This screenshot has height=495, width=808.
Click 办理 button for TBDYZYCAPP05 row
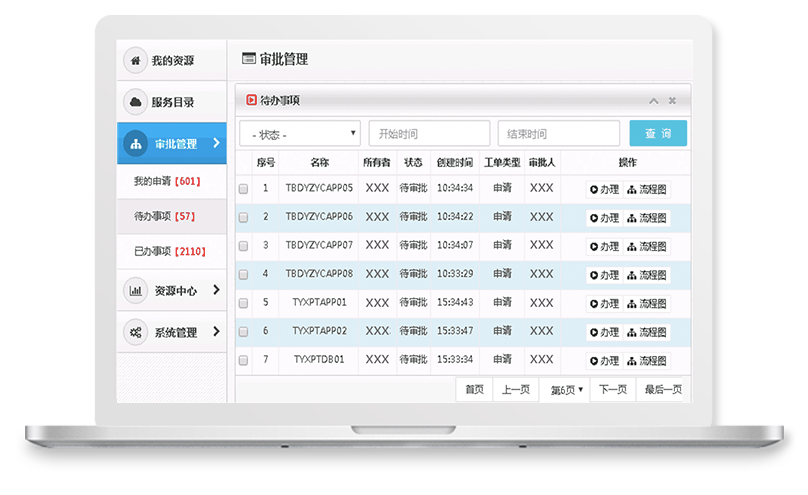(604, 189)
